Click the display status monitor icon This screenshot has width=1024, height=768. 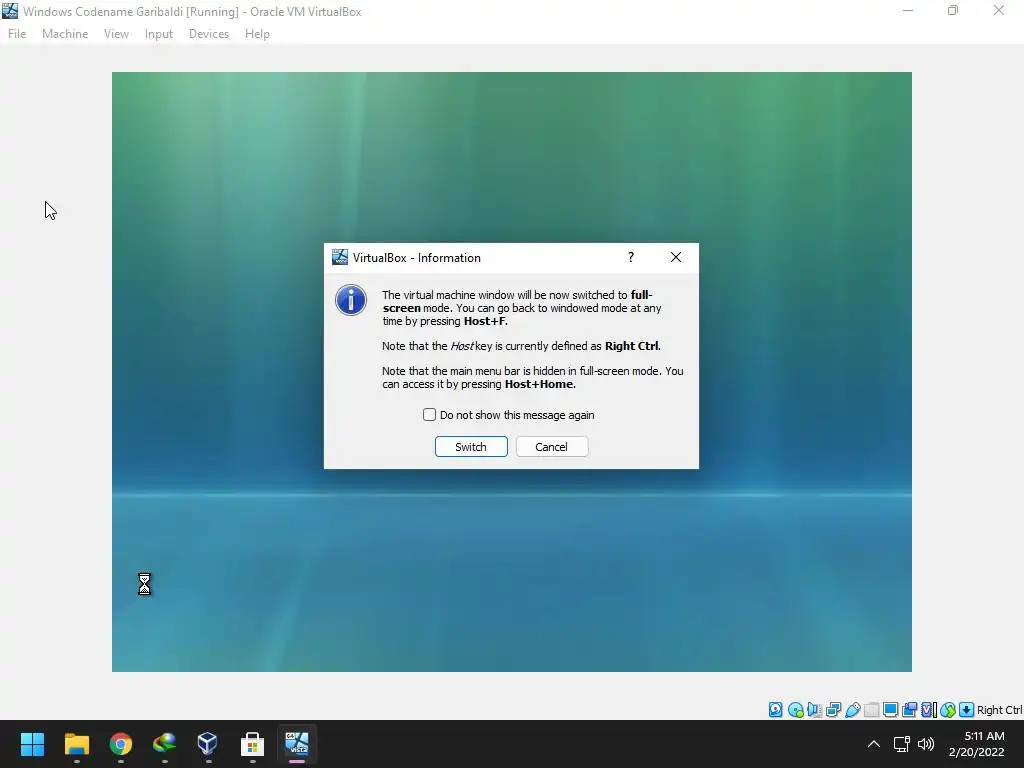pos(890,710)
